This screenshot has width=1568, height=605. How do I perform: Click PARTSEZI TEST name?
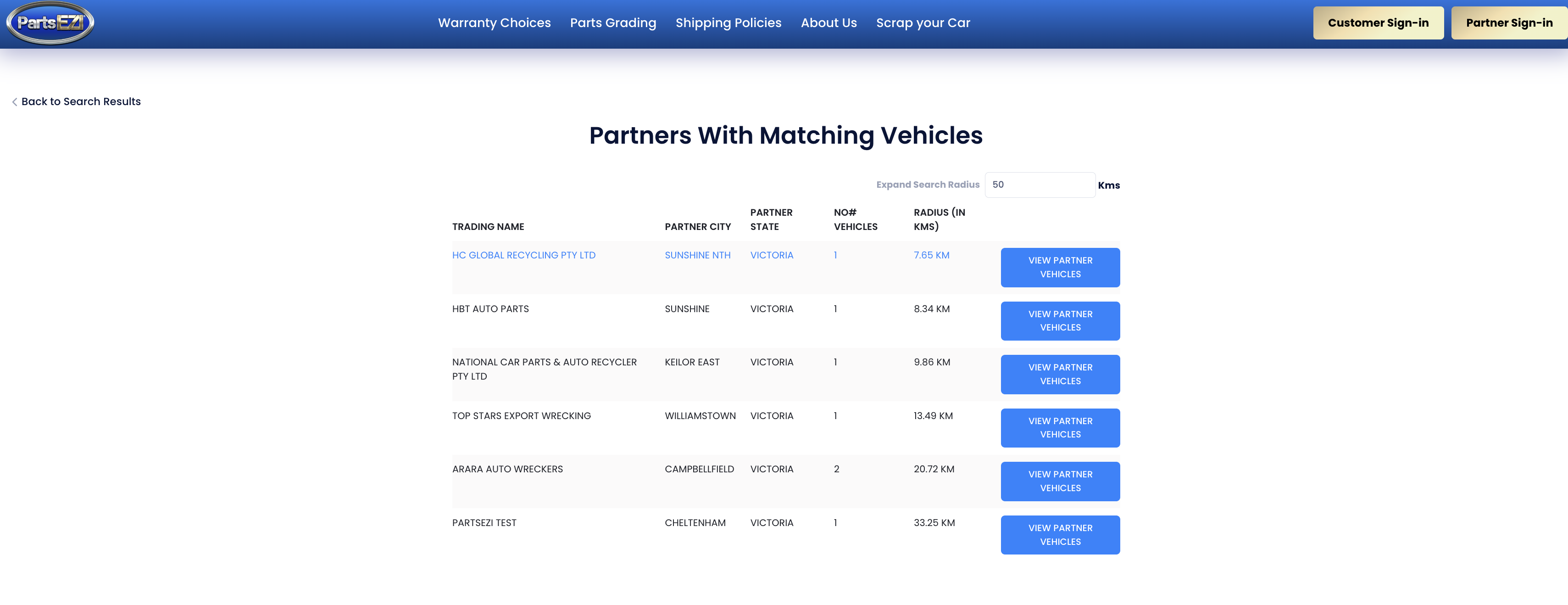pyautogui.click(x=484, y=523)
